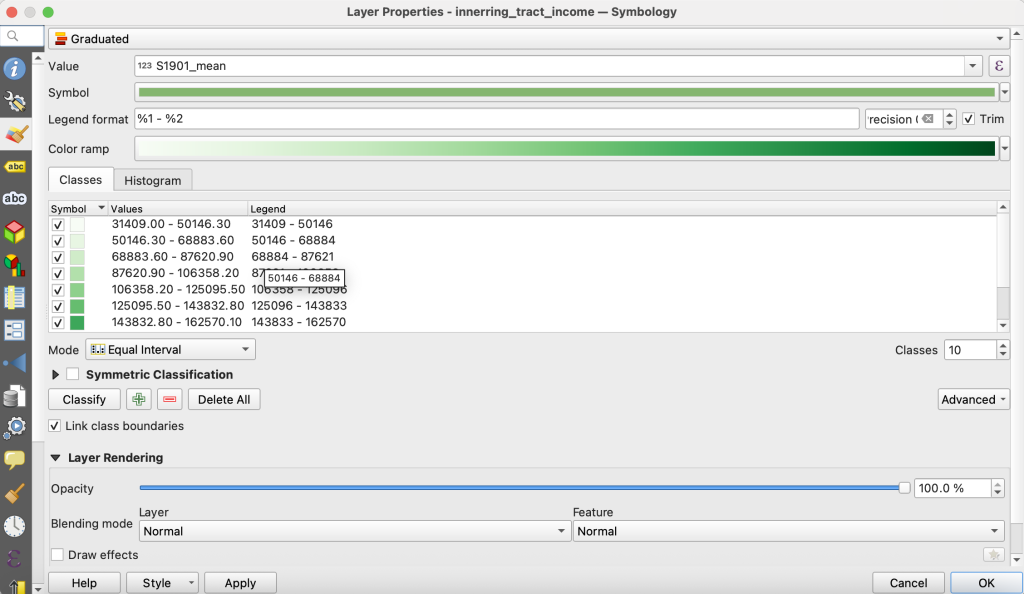Click the Legend format text field
This screenshot has height=594, width=1024.
click(497, 119)
